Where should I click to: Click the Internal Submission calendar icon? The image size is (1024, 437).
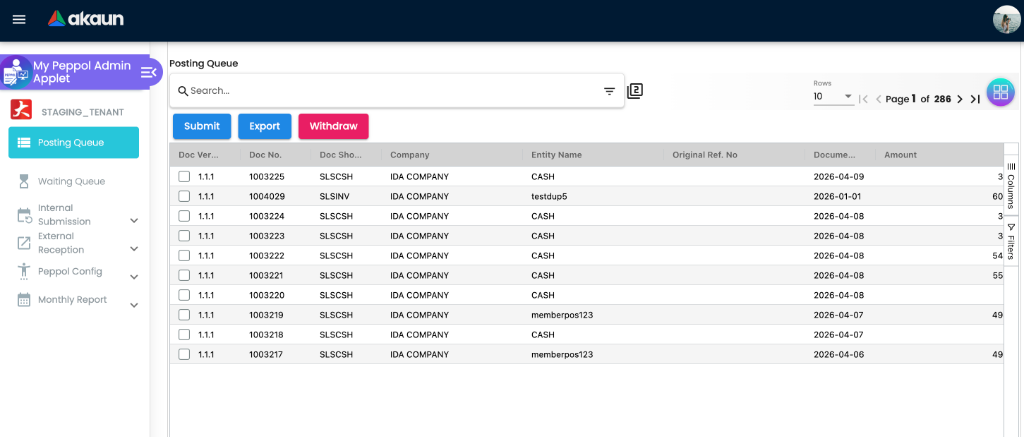tap(24, 215)
